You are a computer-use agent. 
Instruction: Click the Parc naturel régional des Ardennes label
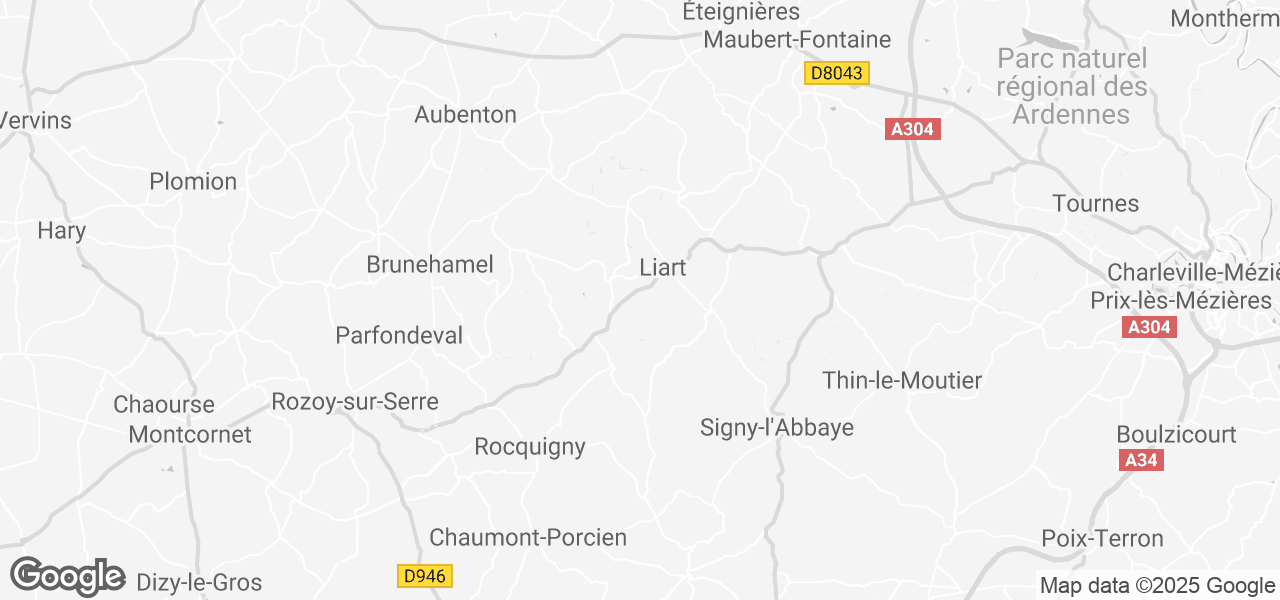1072,86
